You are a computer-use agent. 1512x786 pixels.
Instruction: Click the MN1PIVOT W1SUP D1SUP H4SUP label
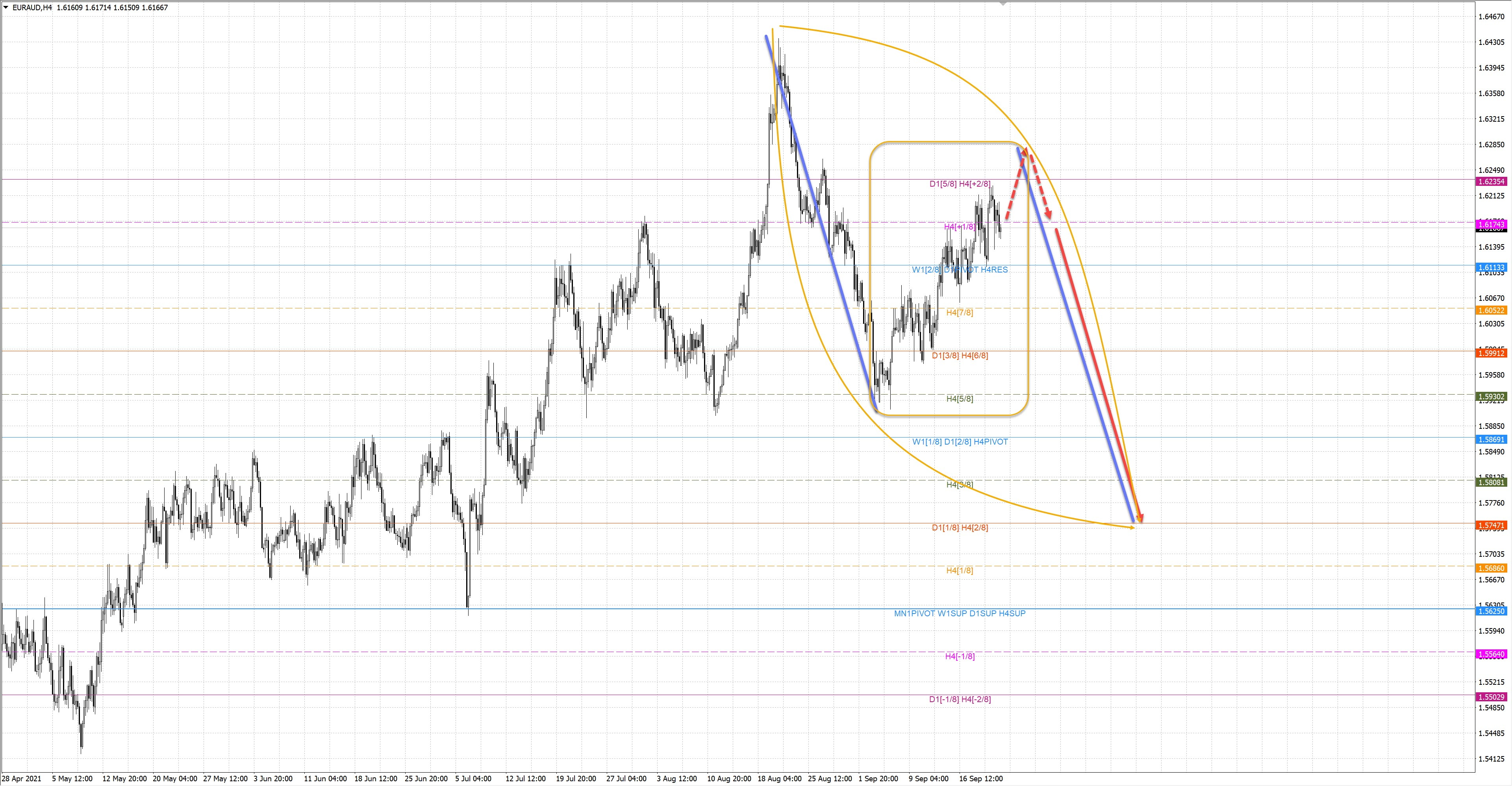click(x=959, y=614)
